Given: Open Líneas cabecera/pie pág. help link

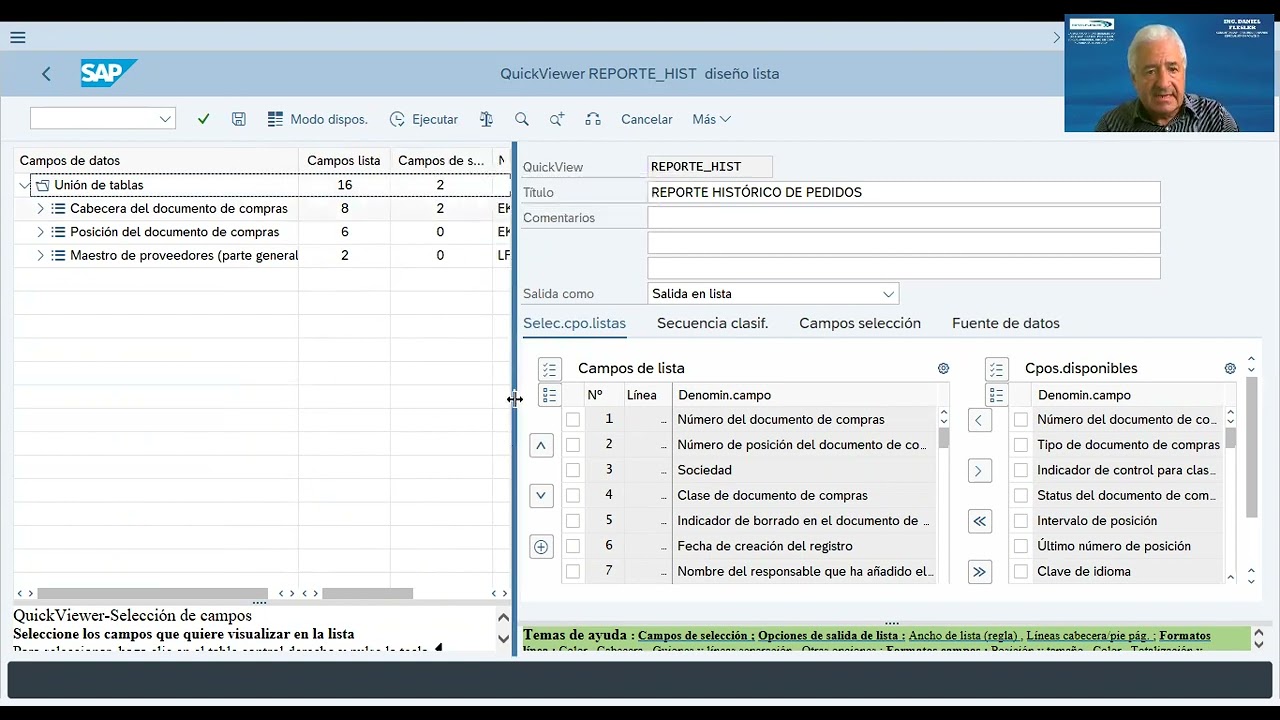Looking at the screenshot, I should (x=1088, y=636).
